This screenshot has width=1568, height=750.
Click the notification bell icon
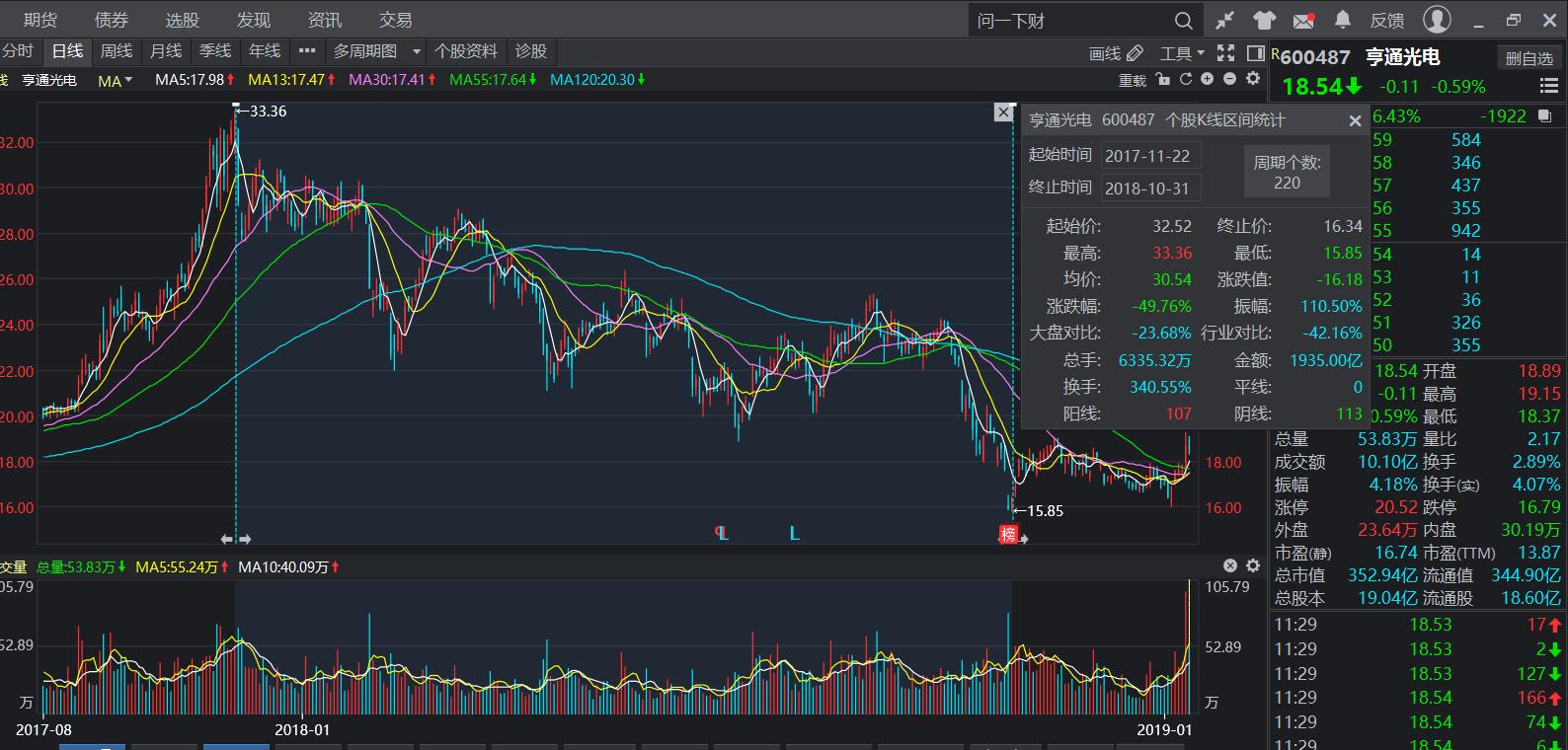pyautogui.click(x=1343, y=20)
